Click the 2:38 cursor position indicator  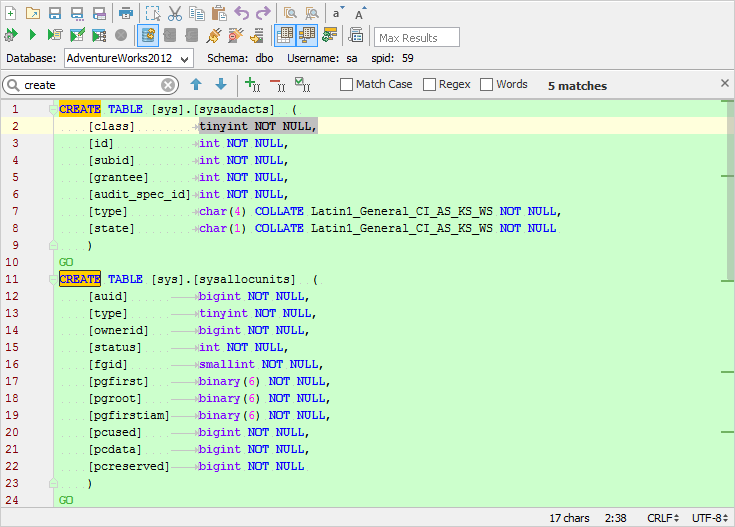615,518
